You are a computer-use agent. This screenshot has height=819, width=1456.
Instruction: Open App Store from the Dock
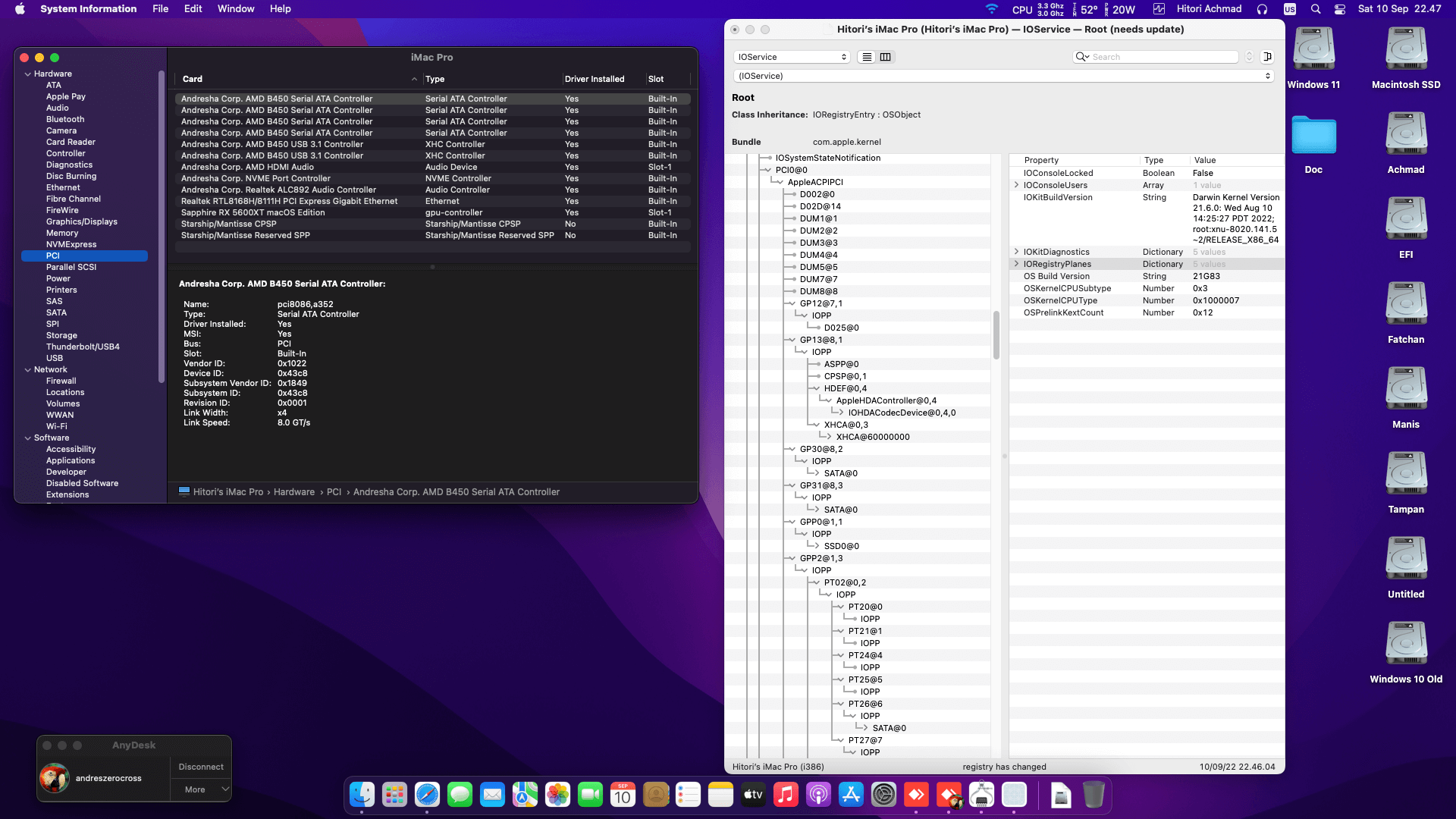click(x=851, y=795)
